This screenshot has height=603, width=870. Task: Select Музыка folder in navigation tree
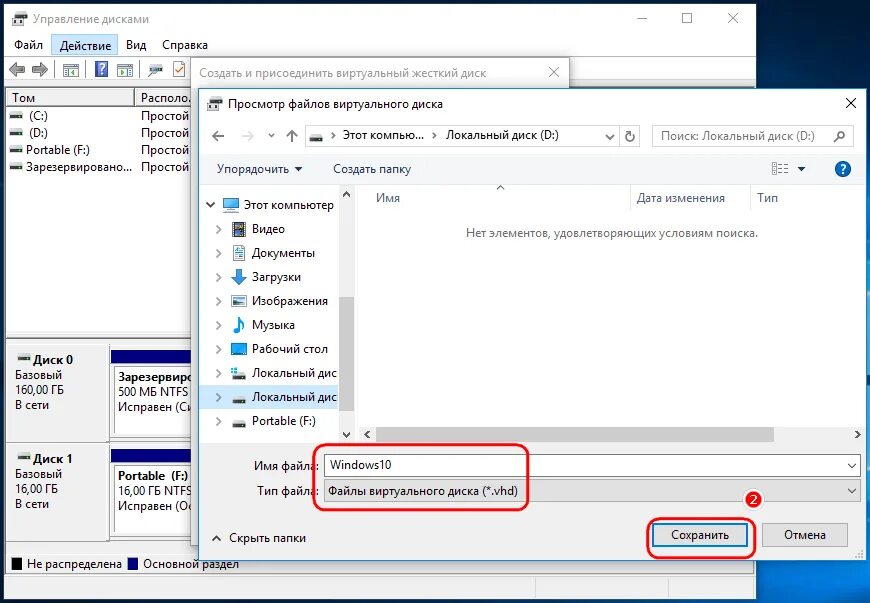click(x=273, y=325)
